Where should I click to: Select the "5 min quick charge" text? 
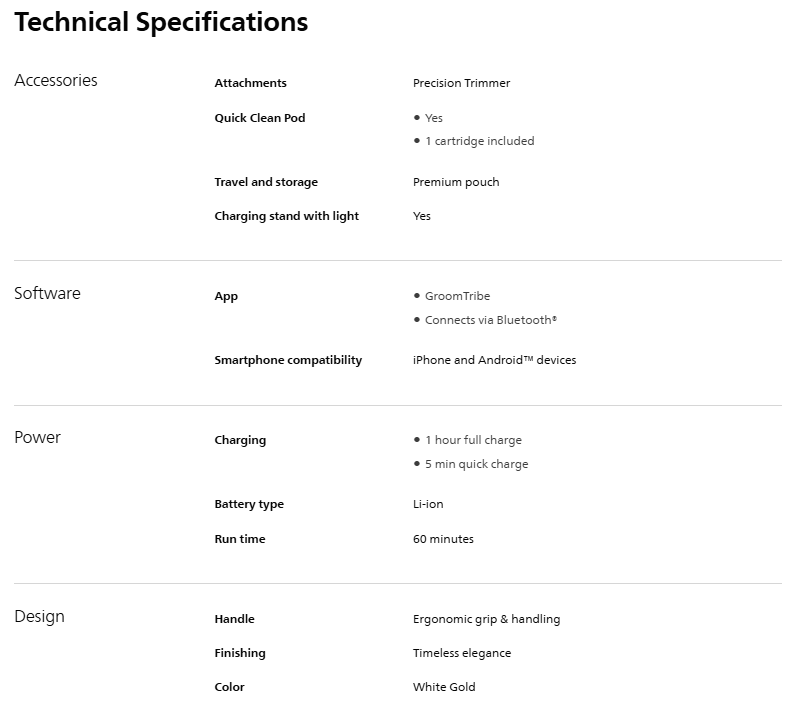[x=476, y=464]
